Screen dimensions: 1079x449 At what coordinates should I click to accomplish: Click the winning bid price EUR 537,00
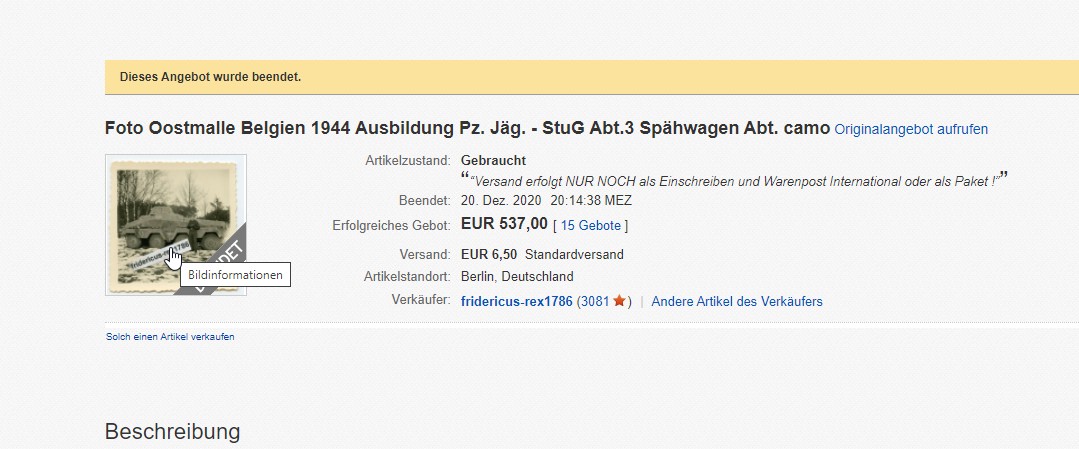coord(504,224)
